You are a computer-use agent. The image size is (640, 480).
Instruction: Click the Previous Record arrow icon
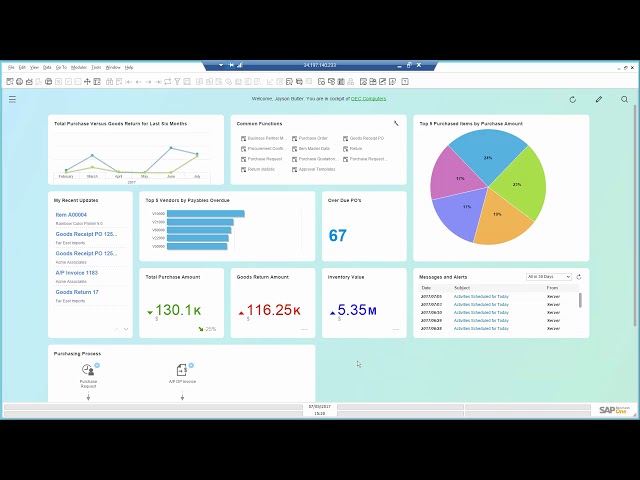(139, 82)
